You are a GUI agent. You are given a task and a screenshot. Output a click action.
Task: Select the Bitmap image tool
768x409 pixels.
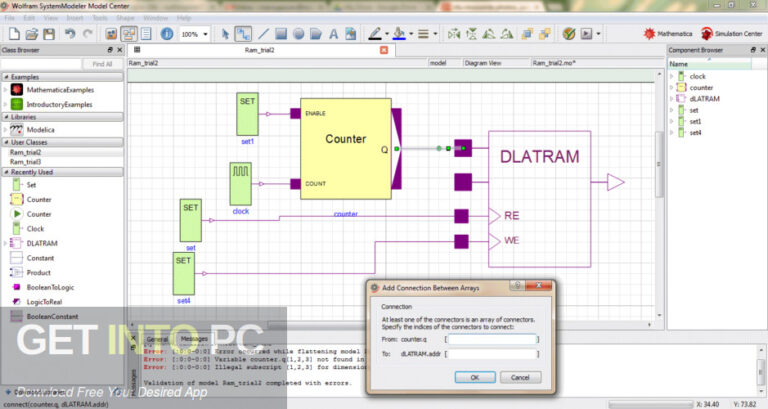351,34
